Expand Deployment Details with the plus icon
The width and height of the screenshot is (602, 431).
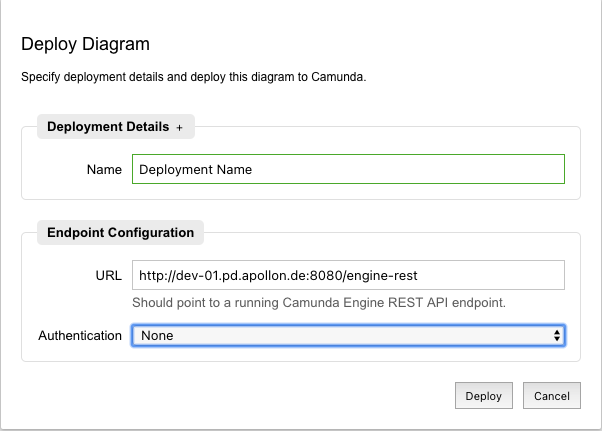tap(180, 128)
